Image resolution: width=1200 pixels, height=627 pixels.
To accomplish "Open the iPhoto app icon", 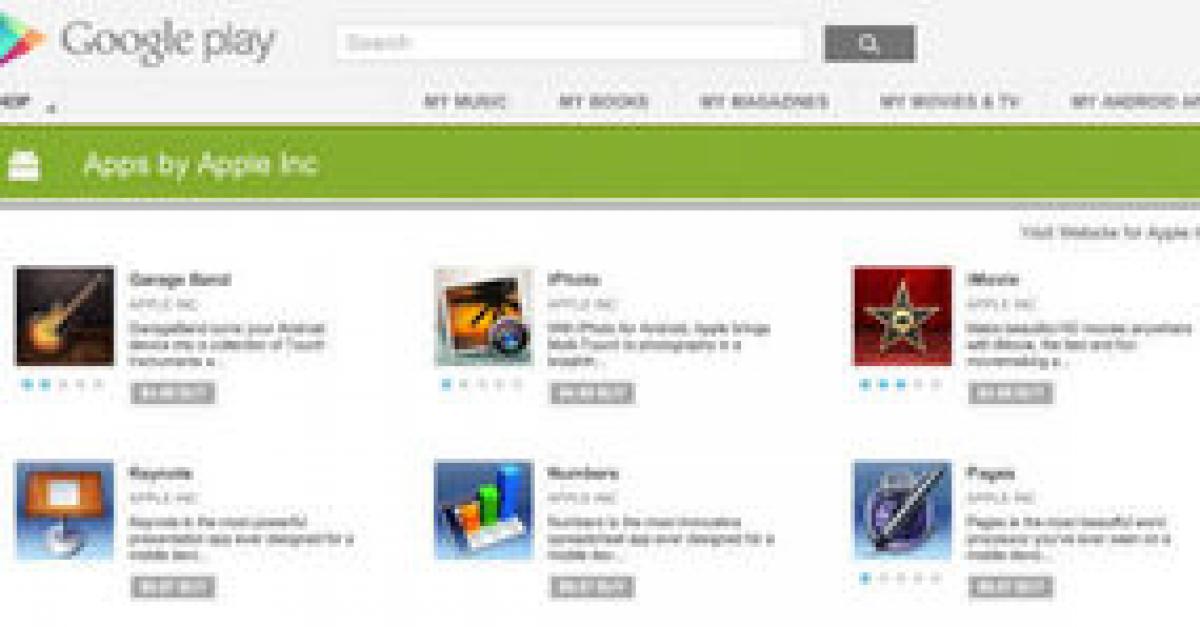I will [x=484, y=316].
